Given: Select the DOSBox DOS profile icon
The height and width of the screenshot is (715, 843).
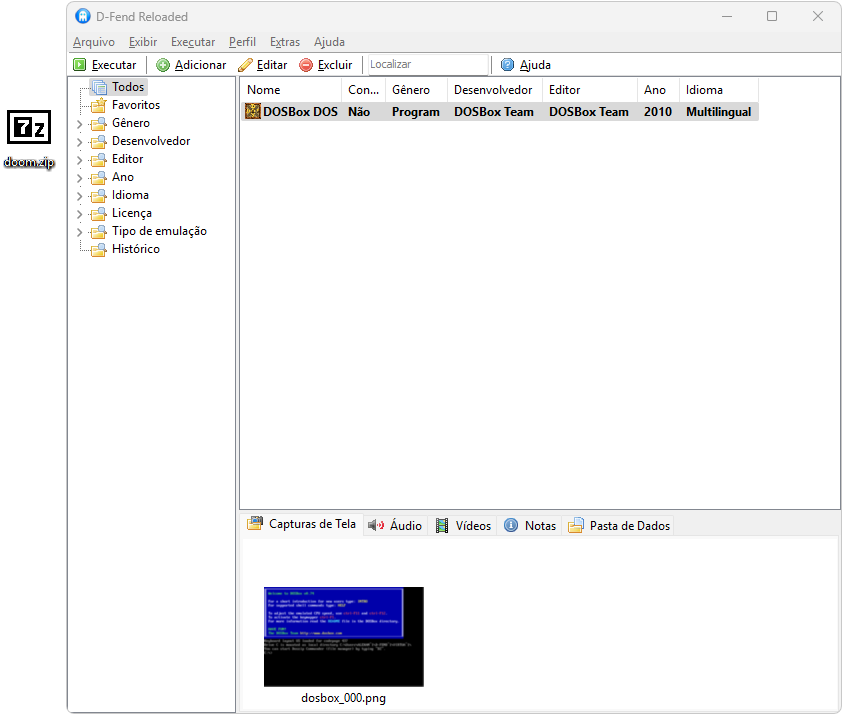Looking at the screenshot, I should click(x=253, y=112).
